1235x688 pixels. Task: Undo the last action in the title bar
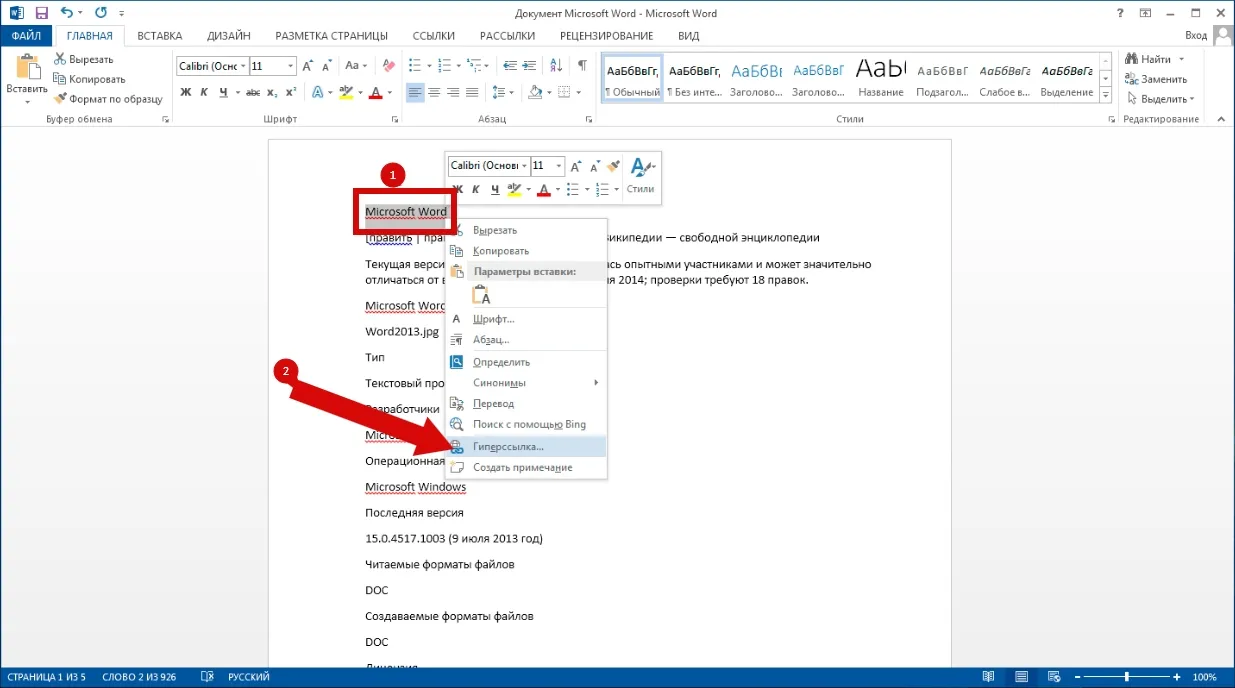click(66, 13)
